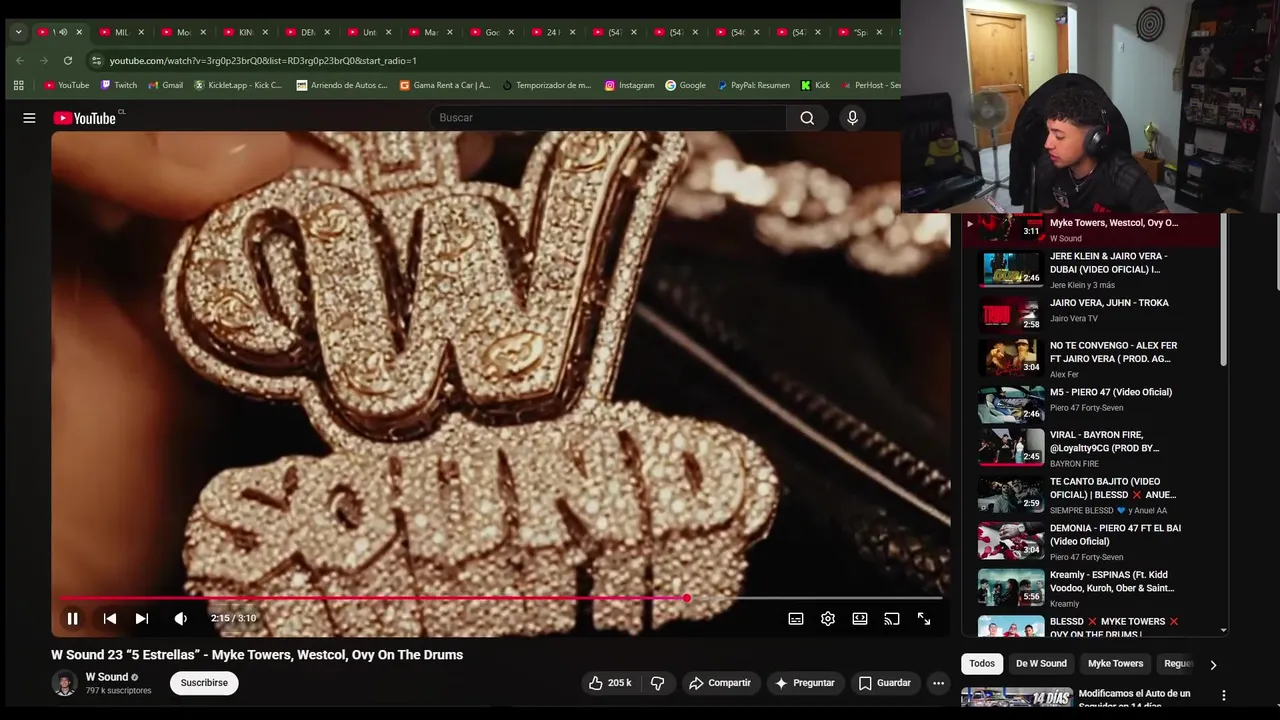This screenshot has width=1280, height=720.
Task: Cast the video to a TV
Action: tap(892, 619)
